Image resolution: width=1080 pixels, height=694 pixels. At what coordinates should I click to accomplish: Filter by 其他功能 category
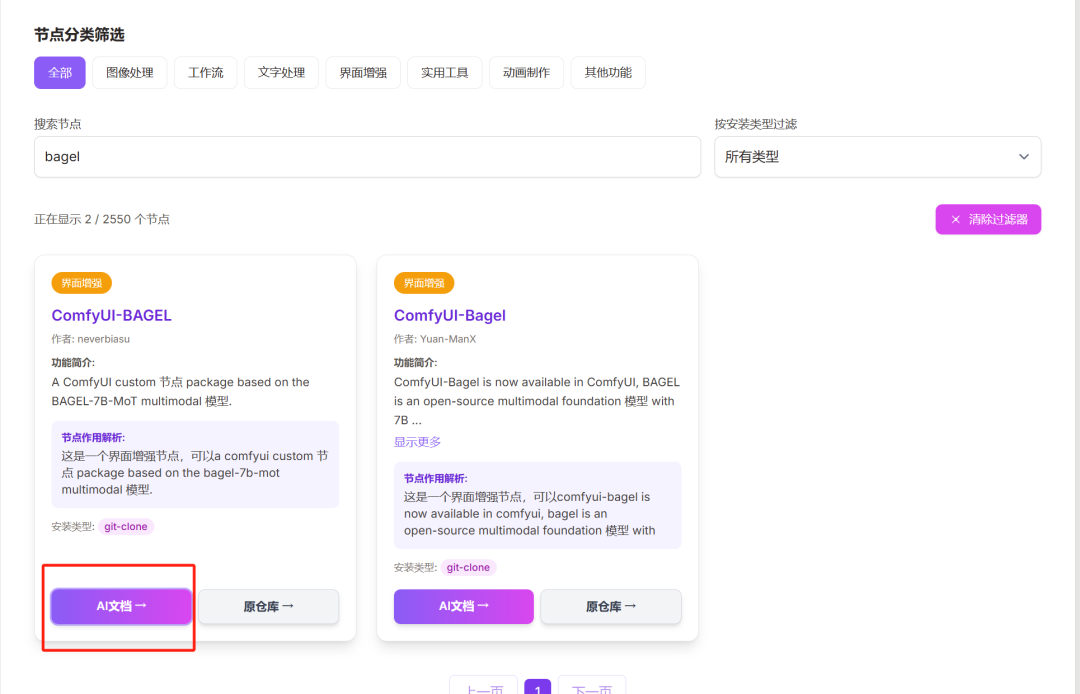click(x=608, y=72)
